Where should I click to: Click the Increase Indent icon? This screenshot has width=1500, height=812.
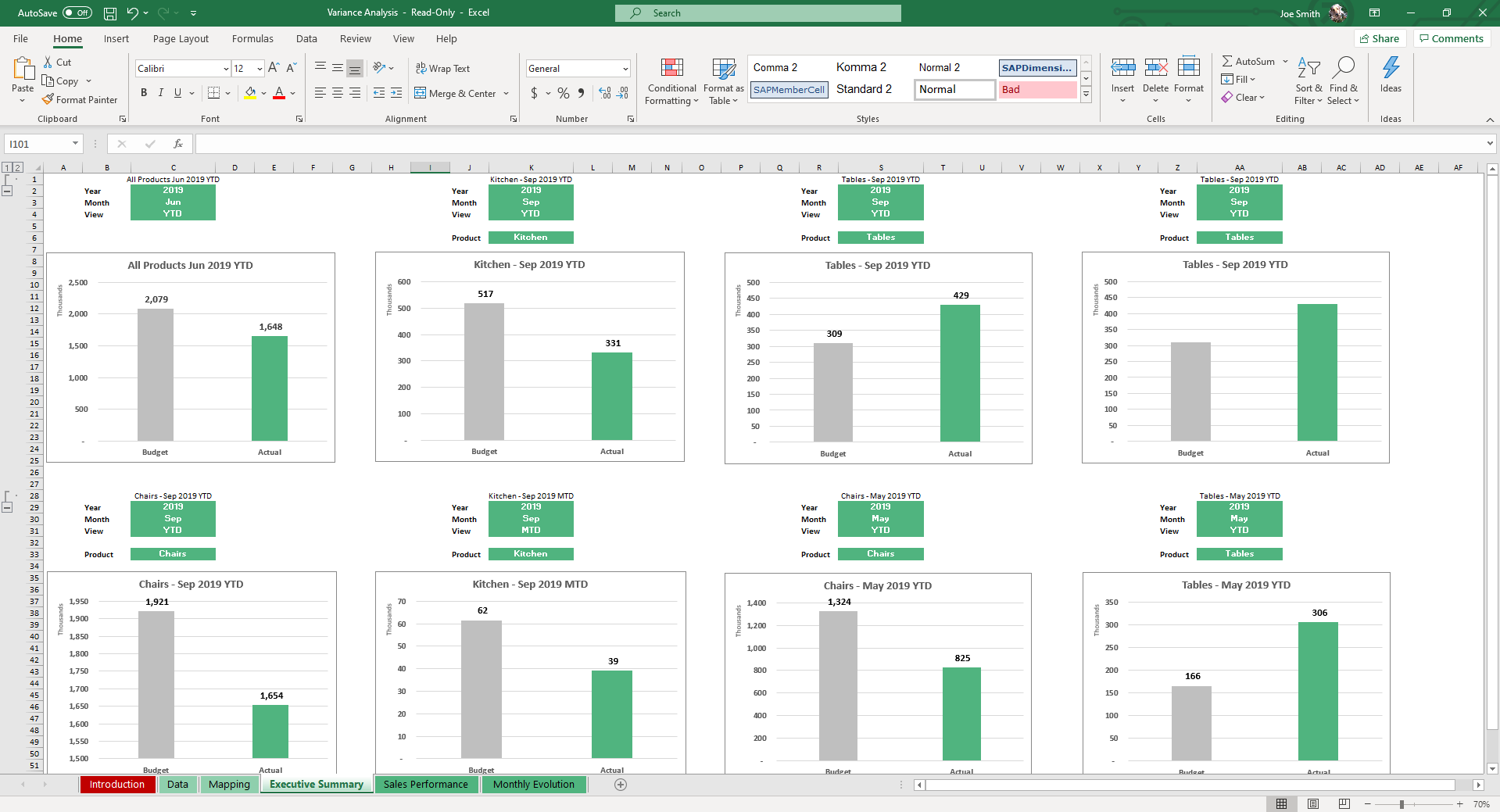coord(396,93)
